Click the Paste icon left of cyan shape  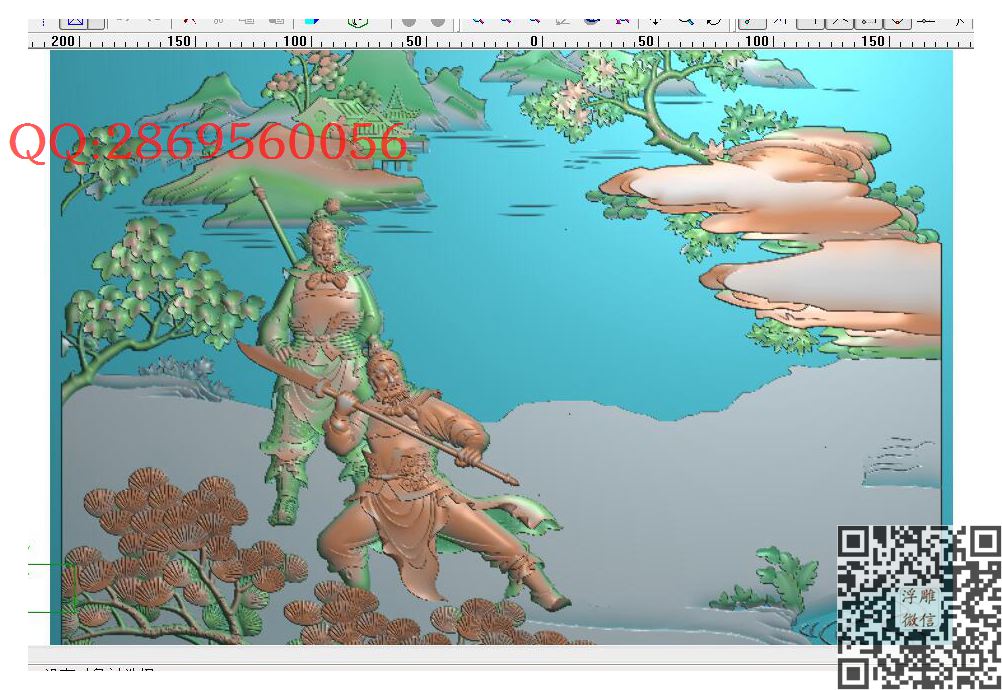[x=276, y=19]
